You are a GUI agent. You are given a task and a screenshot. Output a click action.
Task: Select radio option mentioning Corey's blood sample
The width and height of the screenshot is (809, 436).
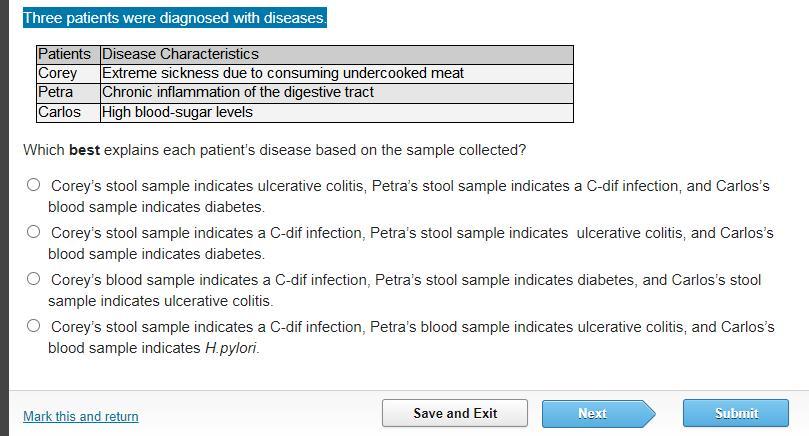(34, 279)
